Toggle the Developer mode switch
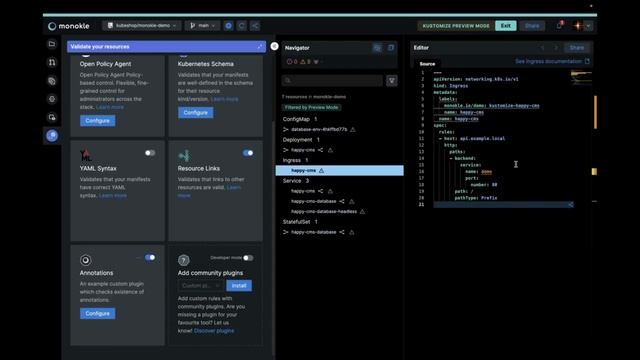 [x=248, y=258]
